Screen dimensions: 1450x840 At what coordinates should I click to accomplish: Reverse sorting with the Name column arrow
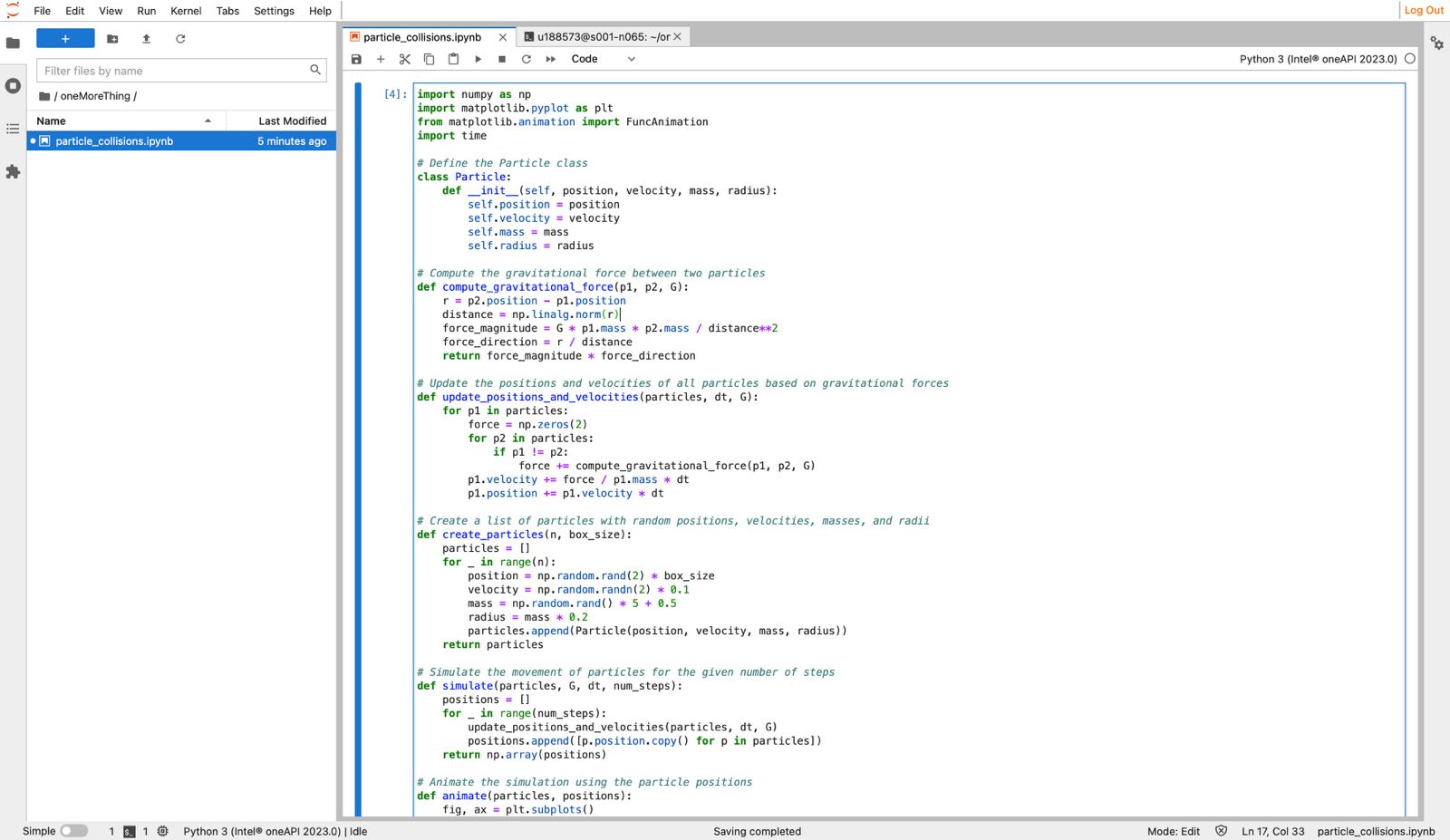click(x=208, y=120)
